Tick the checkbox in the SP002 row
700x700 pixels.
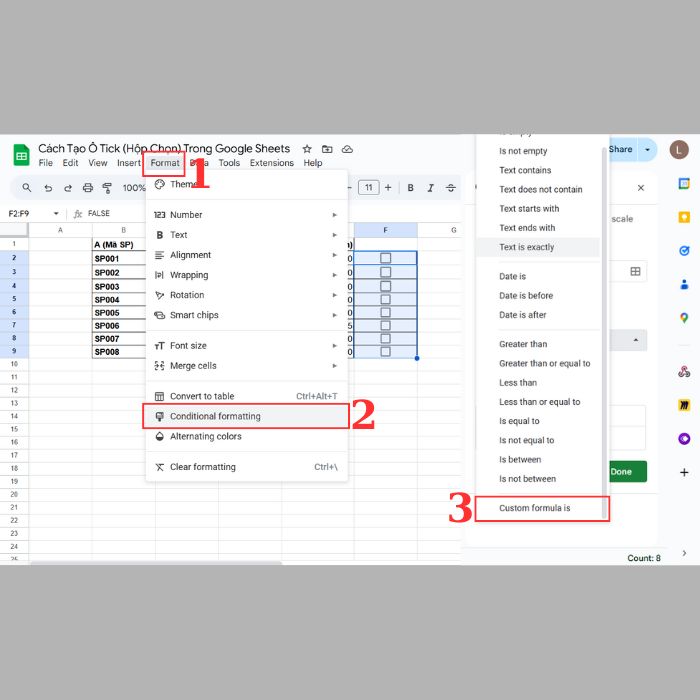[385, 272]
